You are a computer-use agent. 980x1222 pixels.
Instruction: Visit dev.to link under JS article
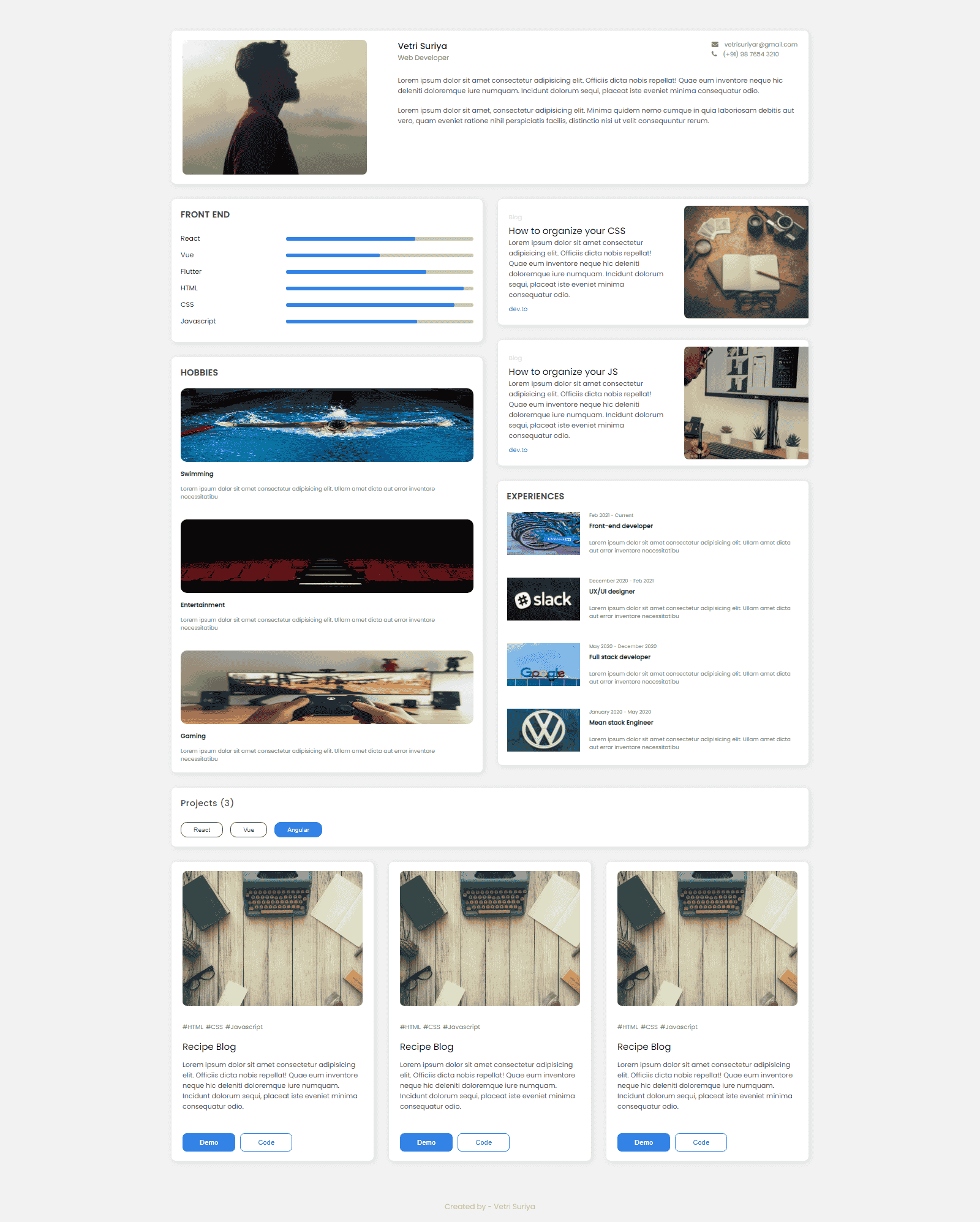click(518, 450)
